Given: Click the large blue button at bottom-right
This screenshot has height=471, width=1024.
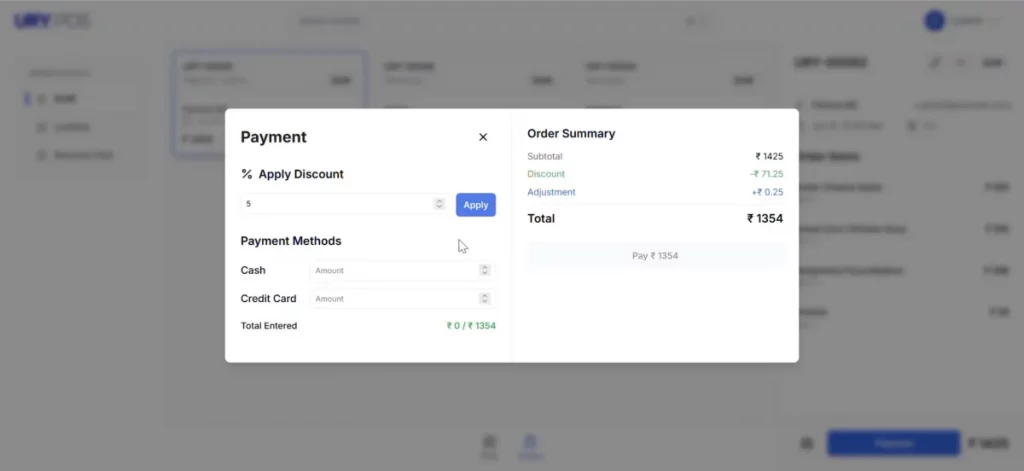Looking at the screenshot, I should click(x=893, y=443).
